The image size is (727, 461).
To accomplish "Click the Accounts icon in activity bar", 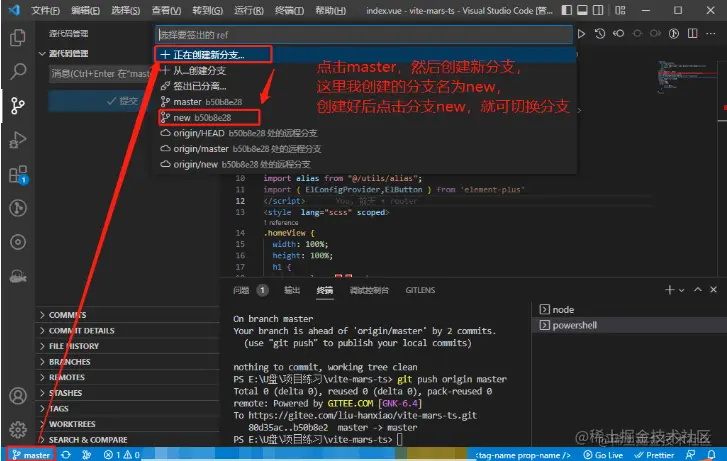I will click(x=18, y=396).
